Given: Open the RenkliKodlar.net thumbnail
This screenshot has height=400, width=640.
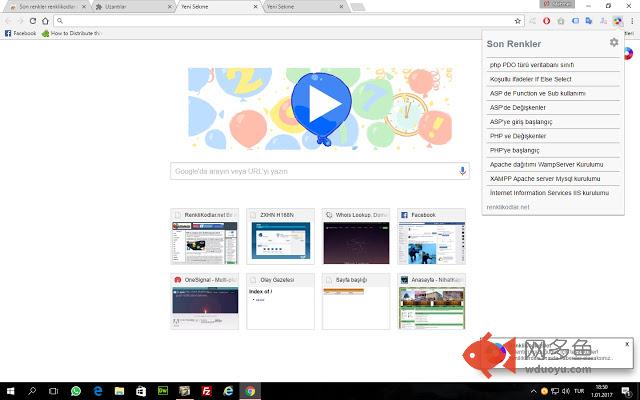Looking at the screenshot, I should pyautogui.click(x=204, y=237).
